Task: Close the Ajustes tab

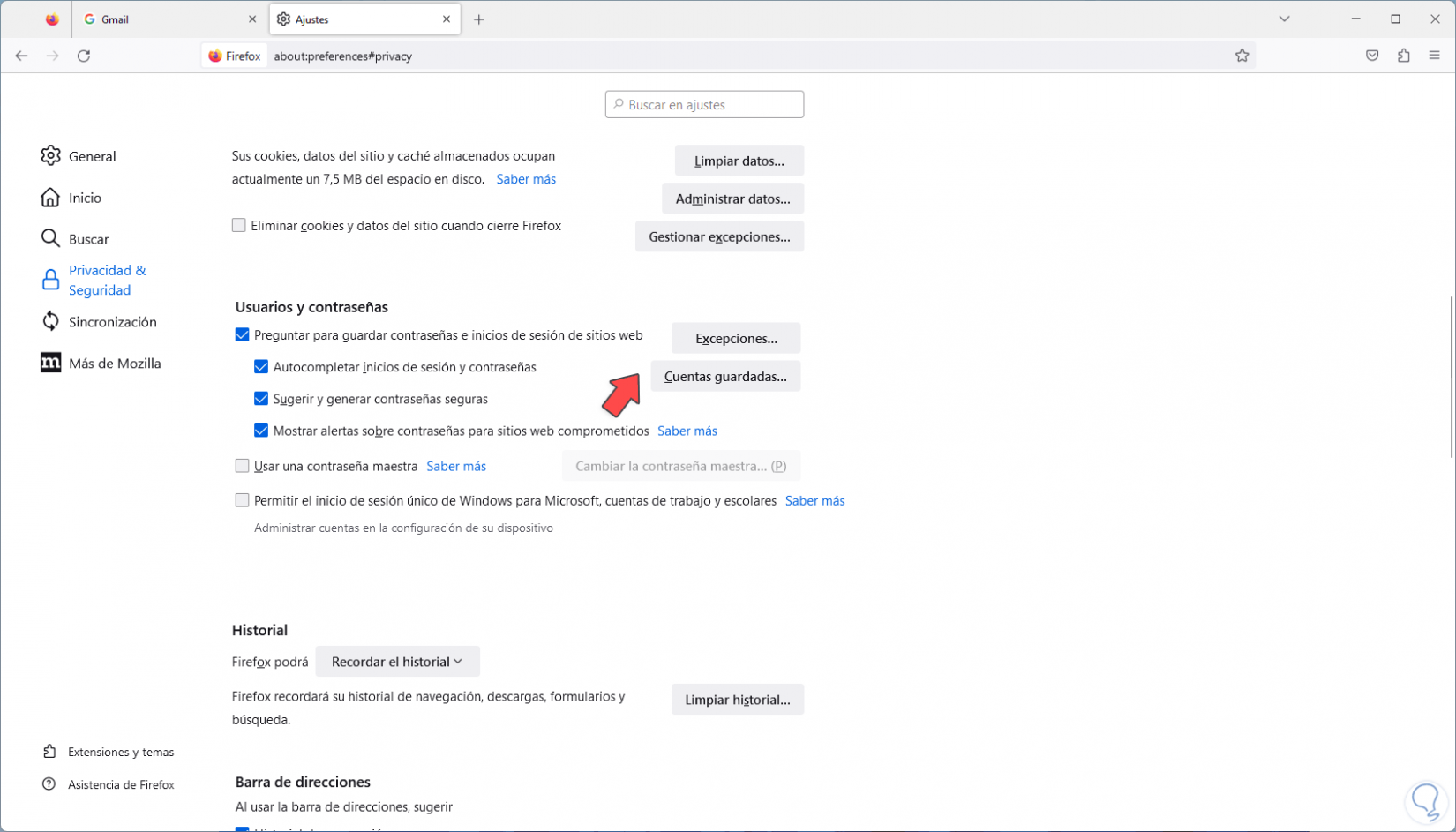Action: coord(447,19)
